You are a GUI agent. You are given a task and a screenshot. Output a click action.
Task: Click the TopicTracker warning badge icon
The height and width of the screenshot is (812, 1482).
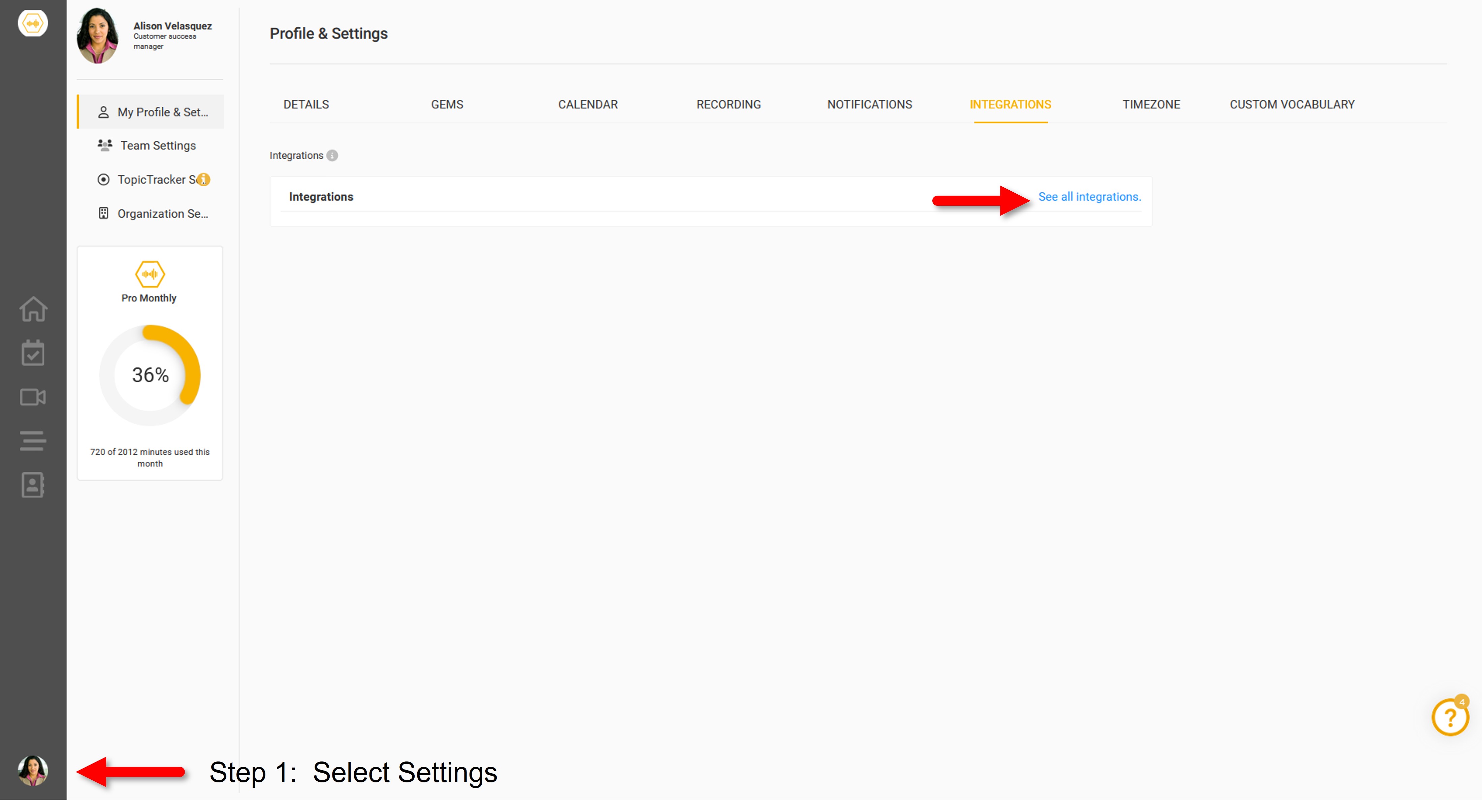click(x=204, y=180)
